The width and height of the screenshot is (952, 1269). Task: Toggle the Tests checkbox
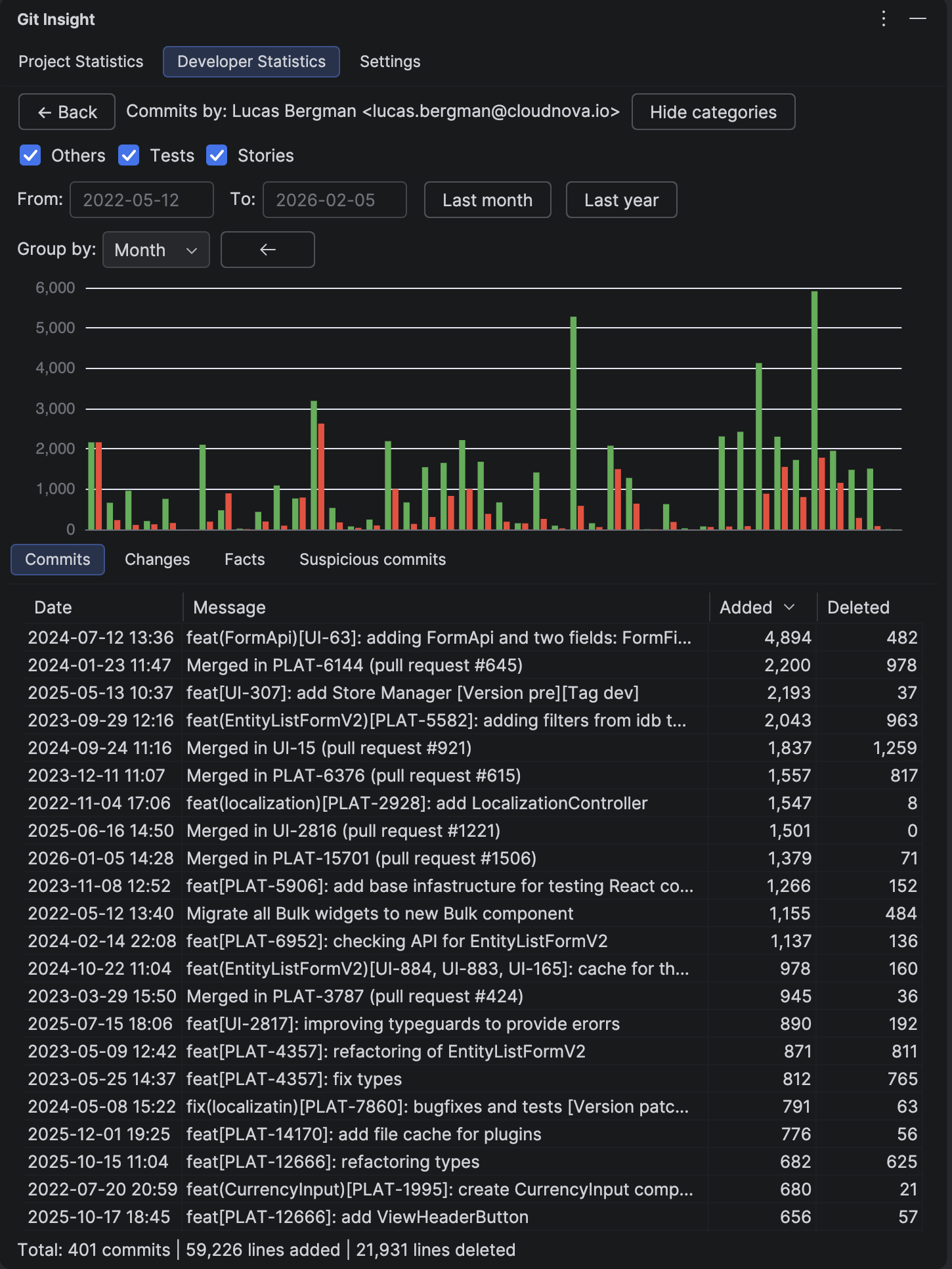pos(129,156)
